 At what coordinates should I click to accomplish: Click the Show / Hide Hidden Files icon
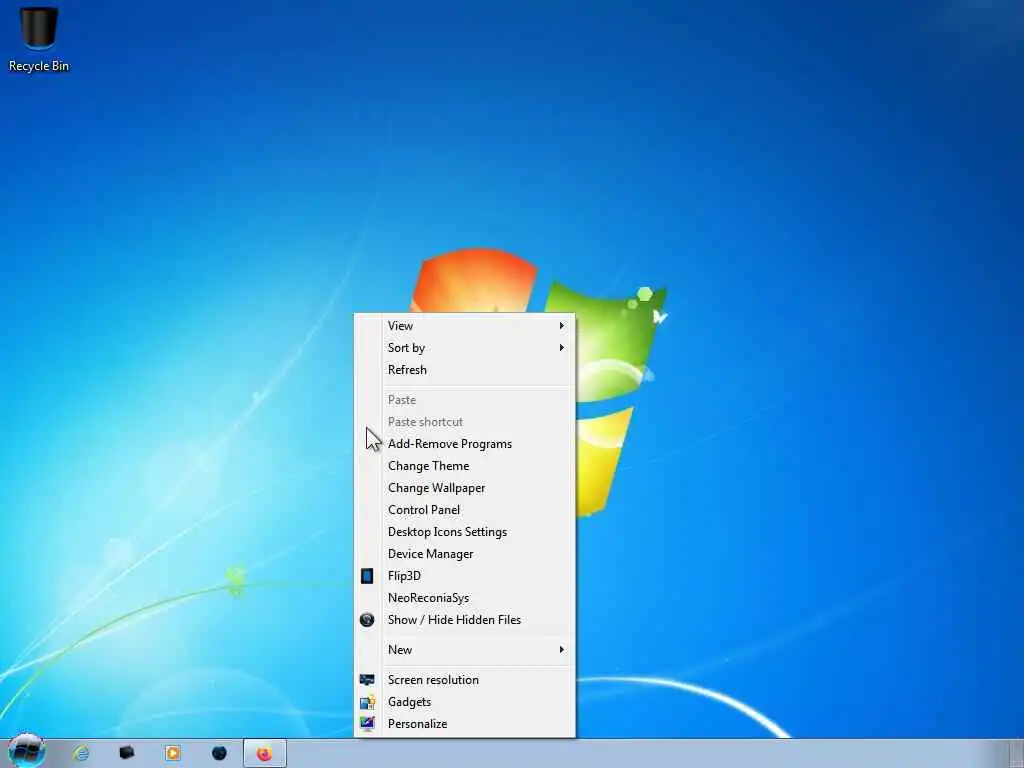[x=367, y=620]
